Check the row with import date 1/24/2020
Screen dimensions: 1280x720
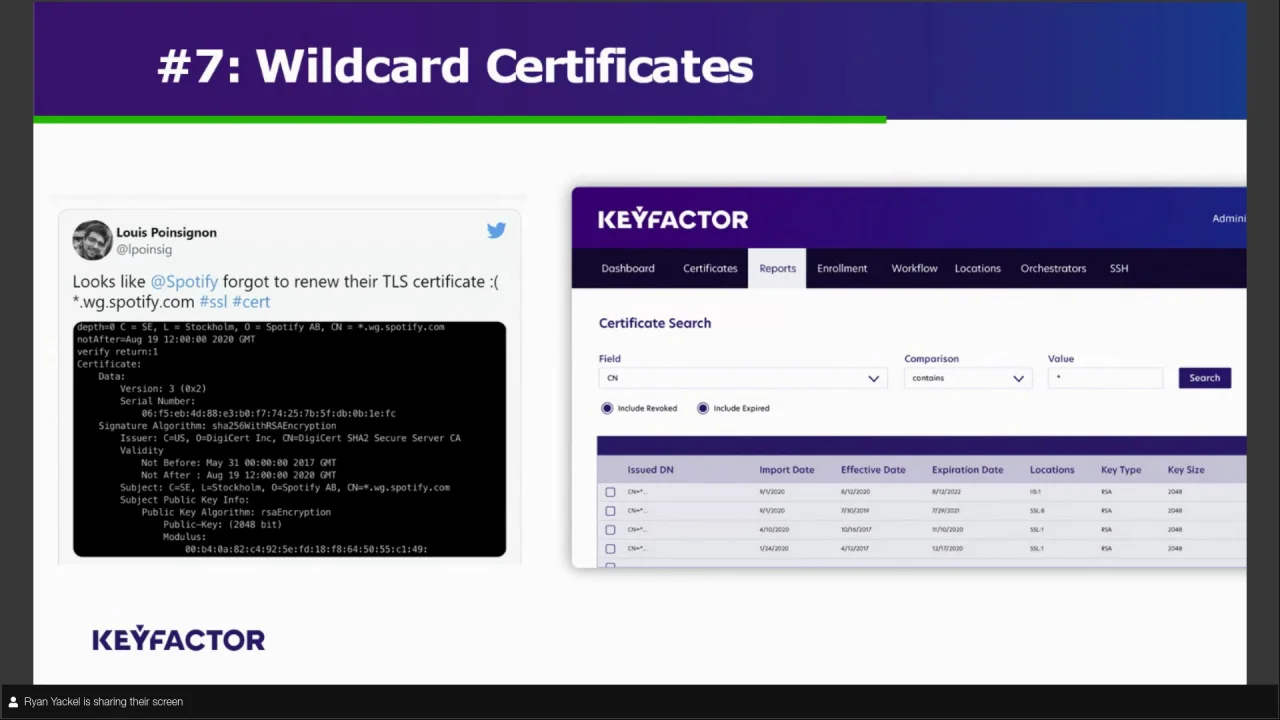[x=610, y=549]
